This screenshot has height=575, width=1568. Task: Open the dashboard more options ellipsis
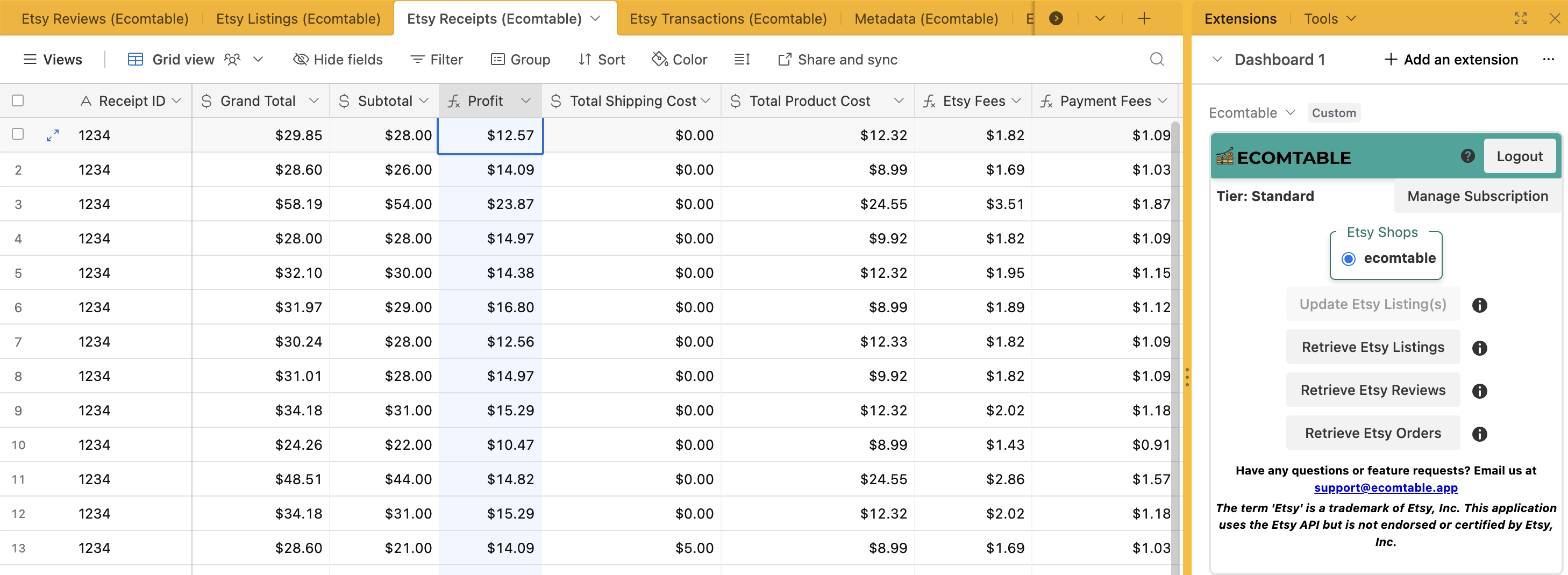(1548, 59)
